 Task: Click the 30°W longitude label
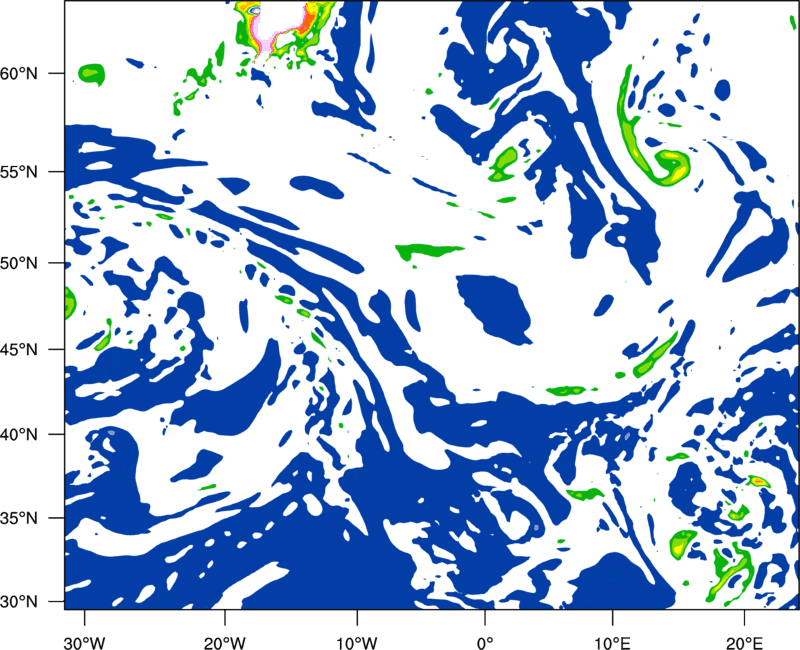coord(85,643)
